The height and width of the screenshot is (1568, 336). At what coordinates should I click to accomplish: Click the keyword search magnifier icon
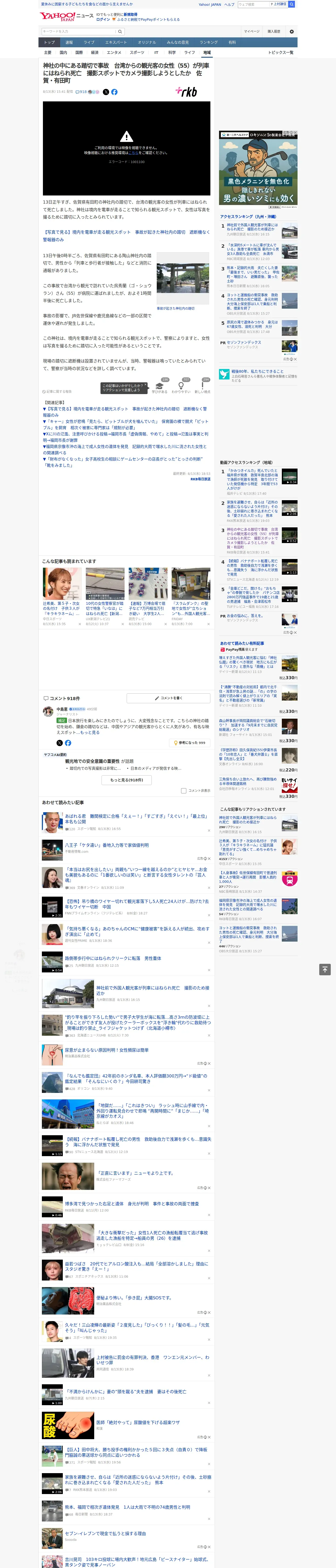(120, 31)
